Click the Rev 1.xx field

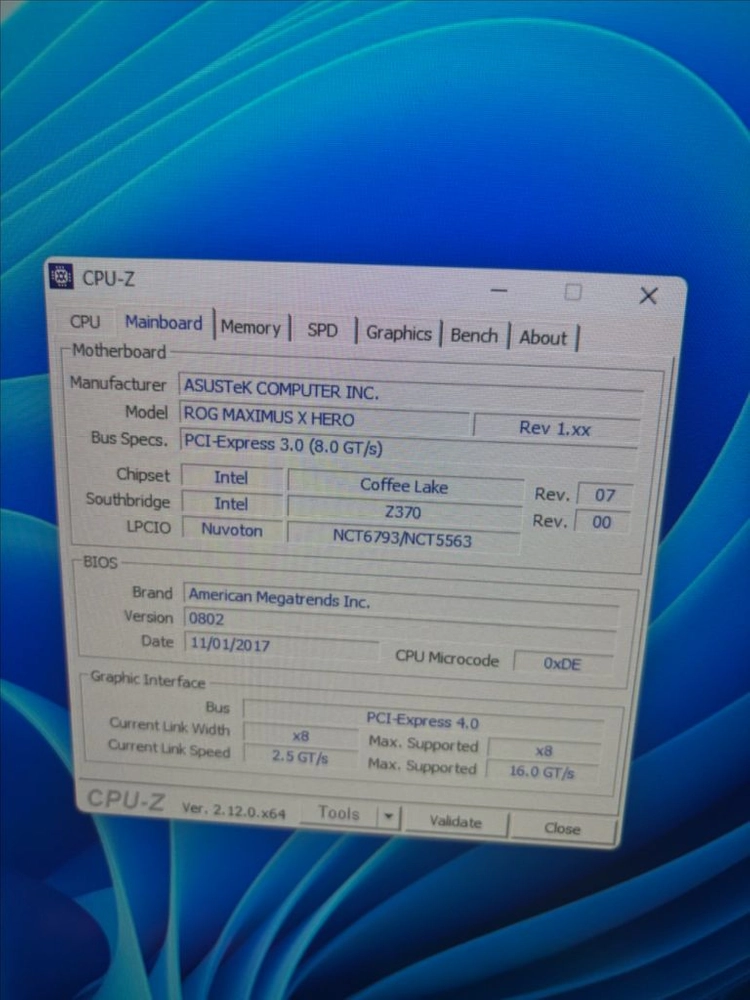pyautogui.click(x=555, y=428)
